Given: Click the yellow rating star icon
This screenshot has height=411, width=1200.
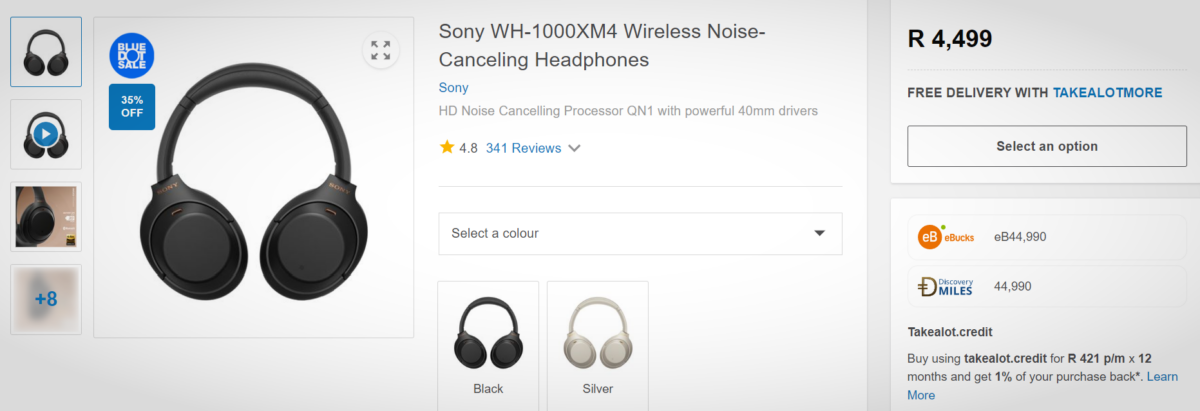Looking at the screenshot, I should point(447,147).
